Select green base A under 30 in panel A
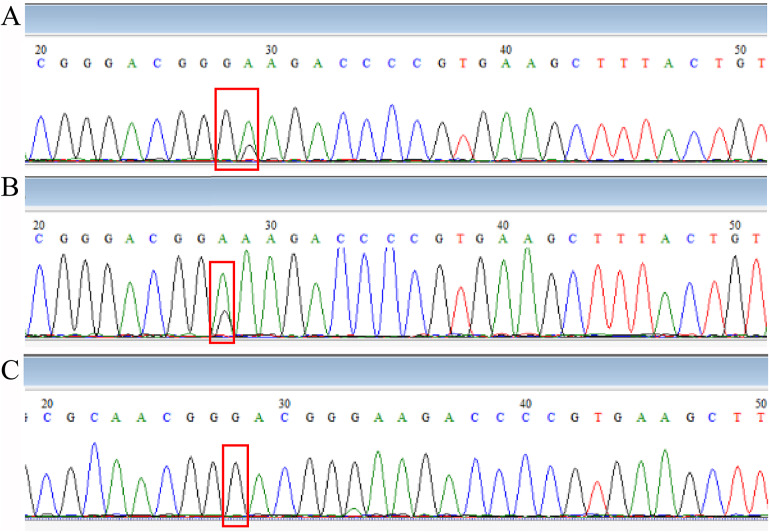 pos(271,63)
